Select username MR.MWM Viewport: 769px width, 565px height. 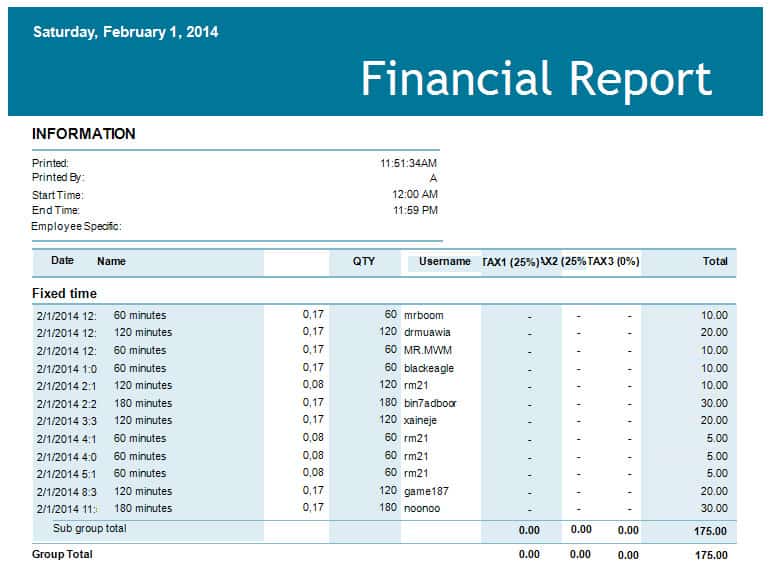pyautogui.click(x=428, y=351)
